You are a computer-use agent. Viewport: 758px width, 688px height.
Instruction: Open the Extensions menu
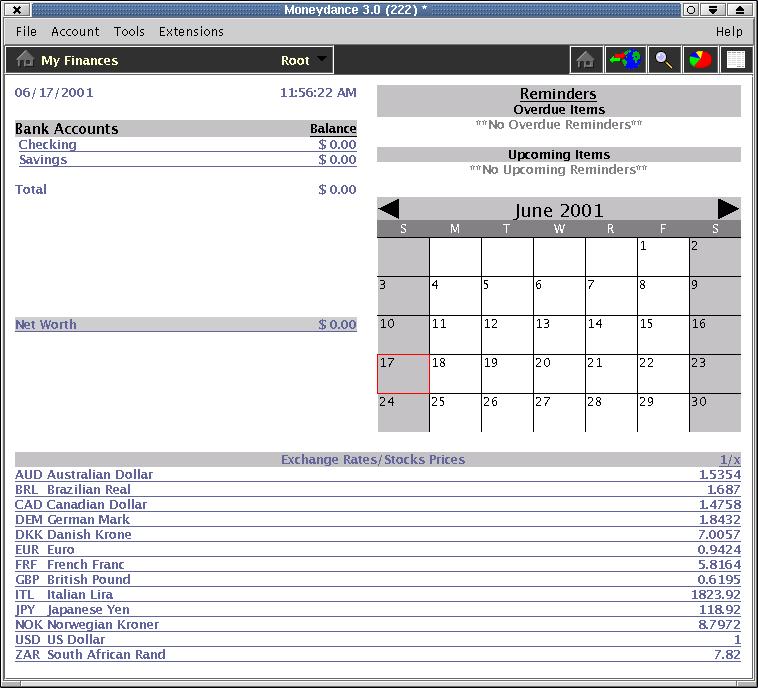pos(191,31)
